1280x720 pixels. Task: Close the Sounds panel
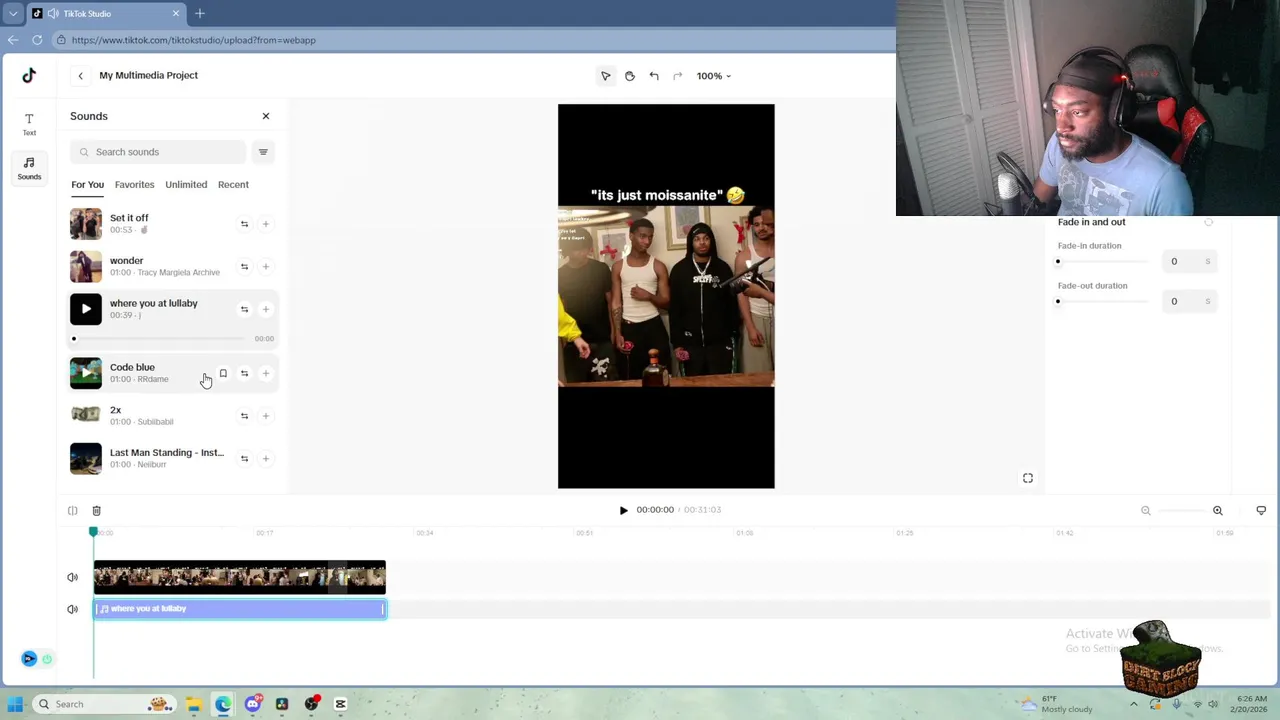266,116
